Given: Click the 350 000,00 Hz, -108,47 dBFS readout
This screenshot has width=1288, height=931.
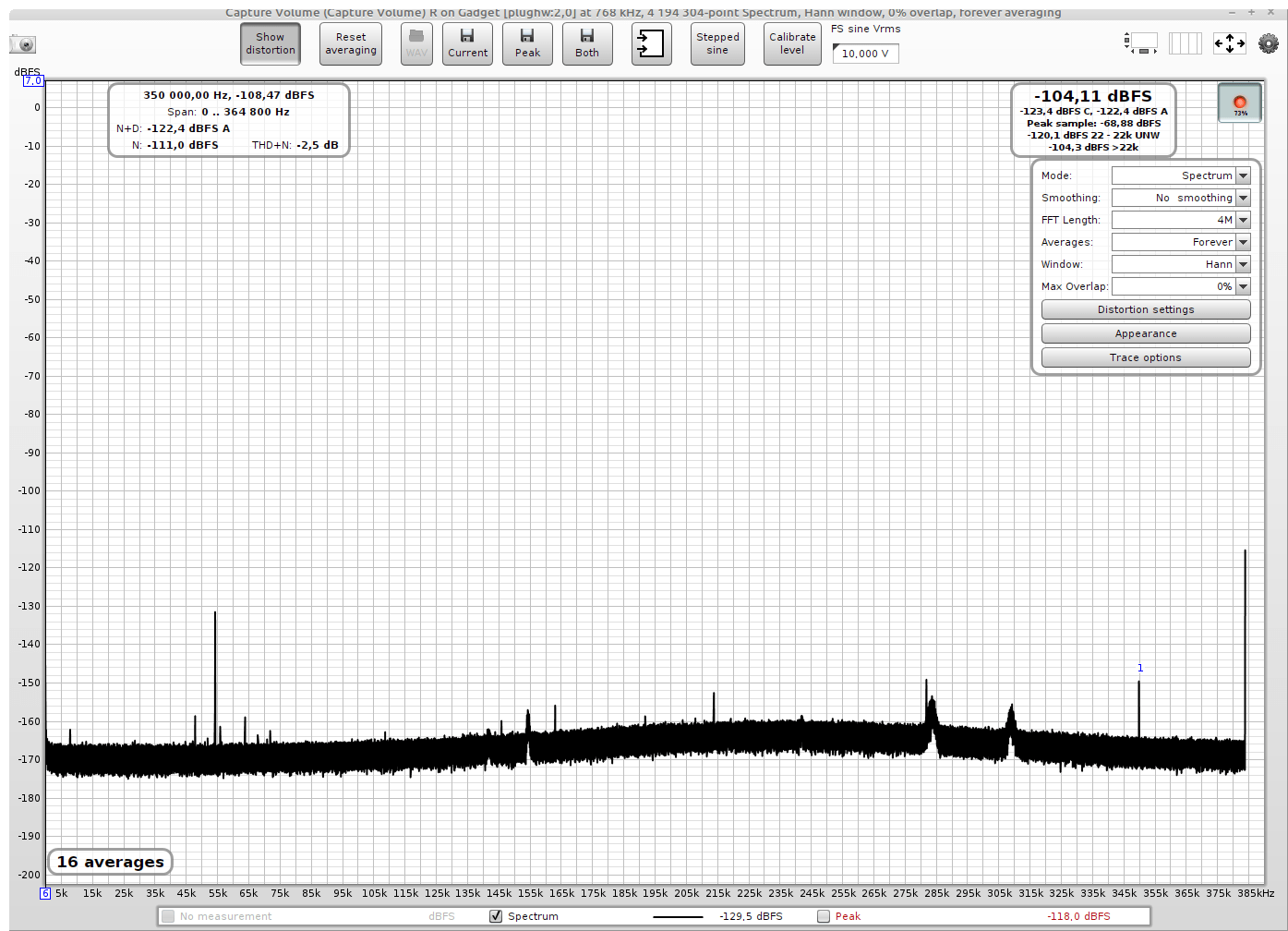Looking at the screenshot, I should click(229, 95).
